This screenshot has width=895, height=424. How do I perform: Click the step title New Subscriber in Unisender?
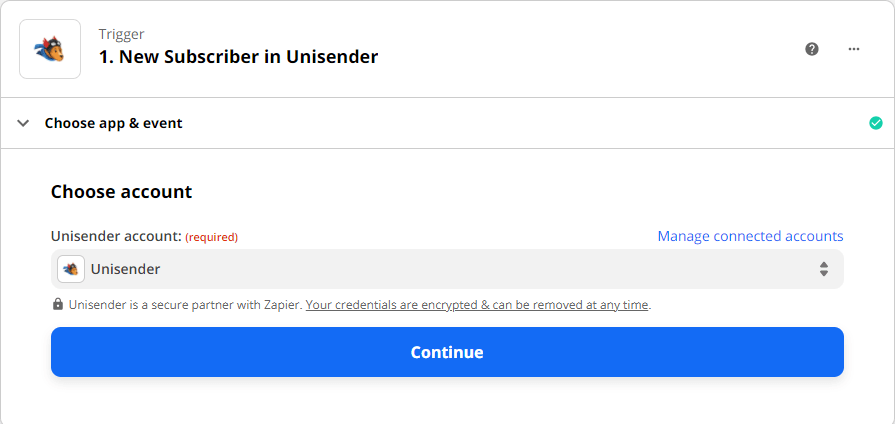[238, 57]
